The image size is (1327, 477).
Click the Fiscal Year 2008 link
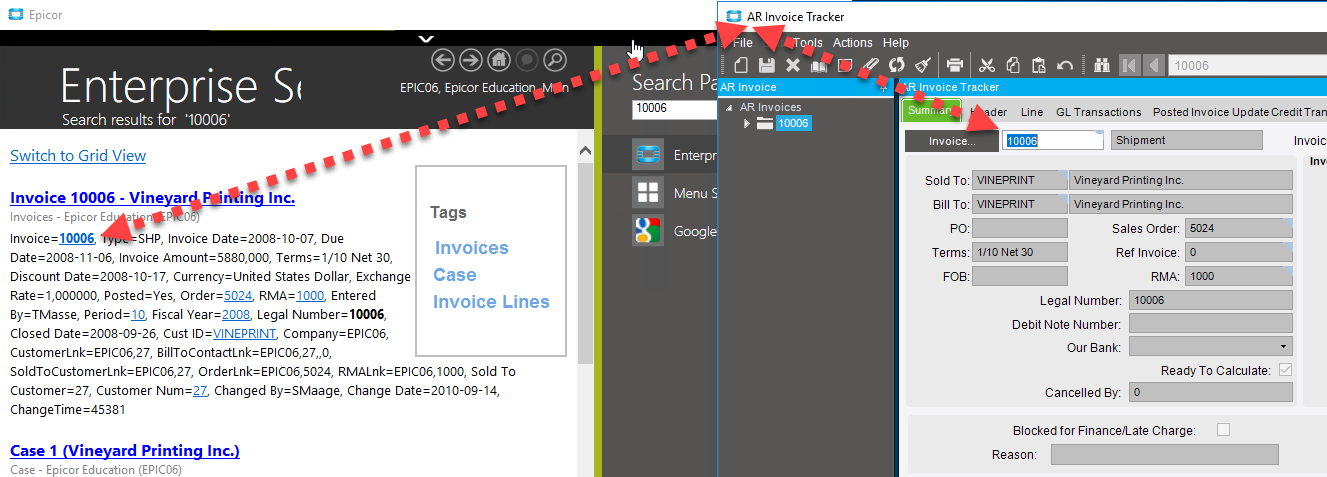click(x=236, y=315)
